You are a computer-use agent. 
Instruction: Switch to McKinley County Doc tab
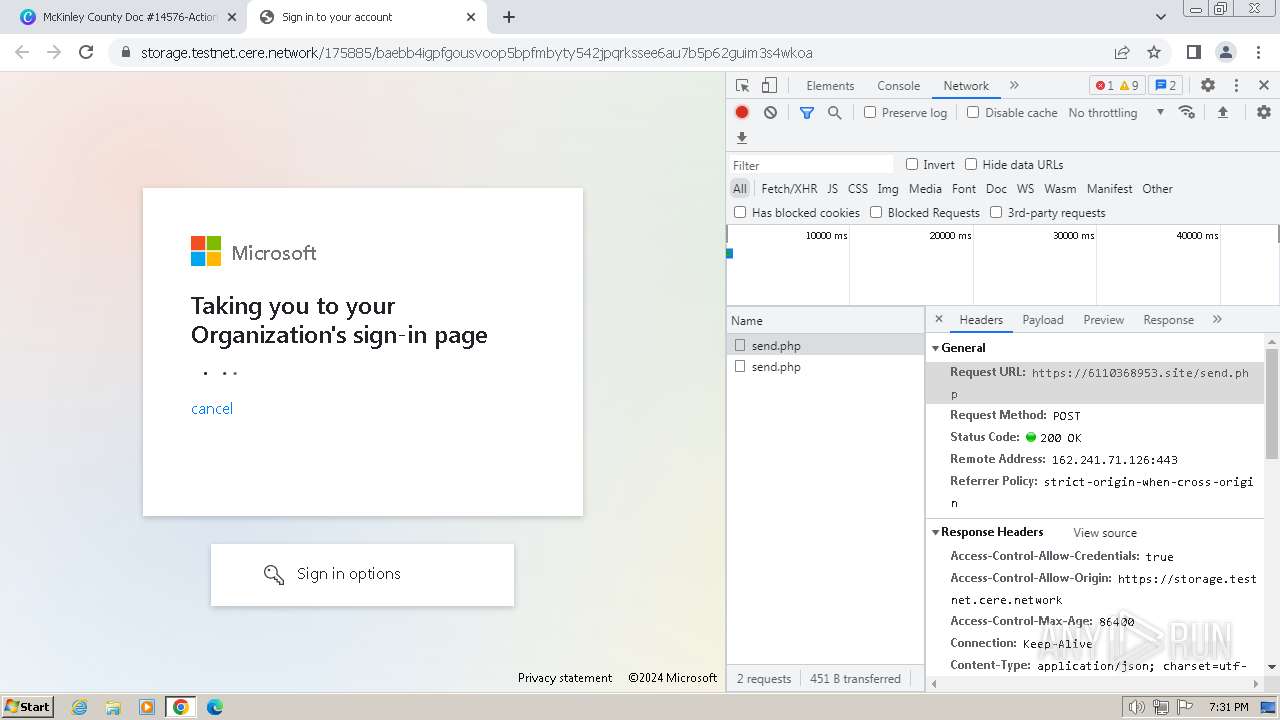128,17
